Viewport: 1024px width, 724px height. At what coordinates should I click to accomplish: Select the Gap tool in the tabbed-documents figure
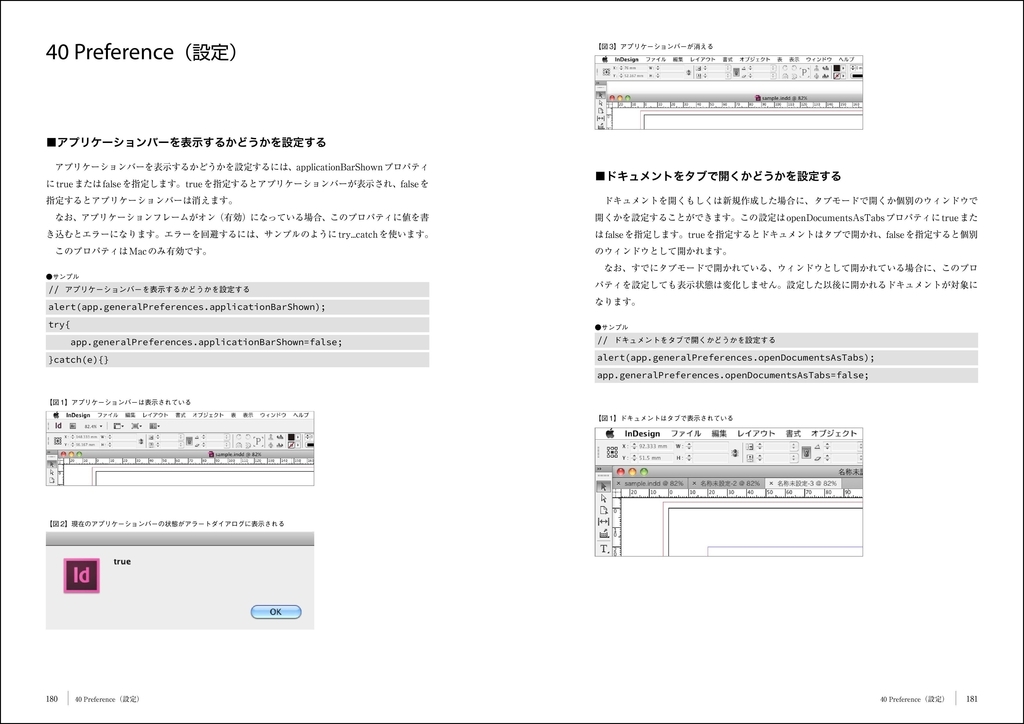pyautogui.click(x=603, y=522)
